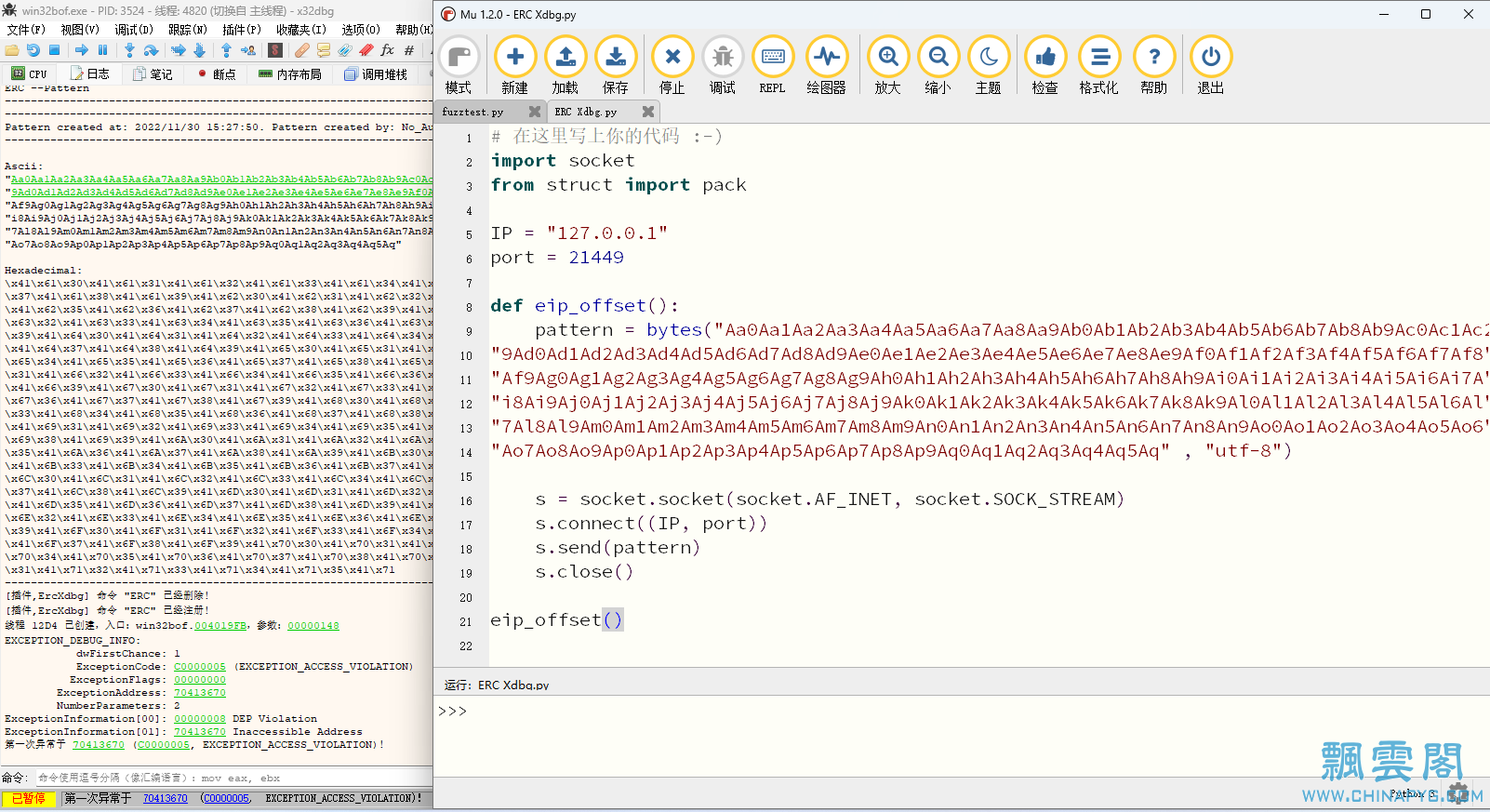1490x812 pixels.
Task: Click the # icon in x32dbg toolbar
Action: [409, 50]
